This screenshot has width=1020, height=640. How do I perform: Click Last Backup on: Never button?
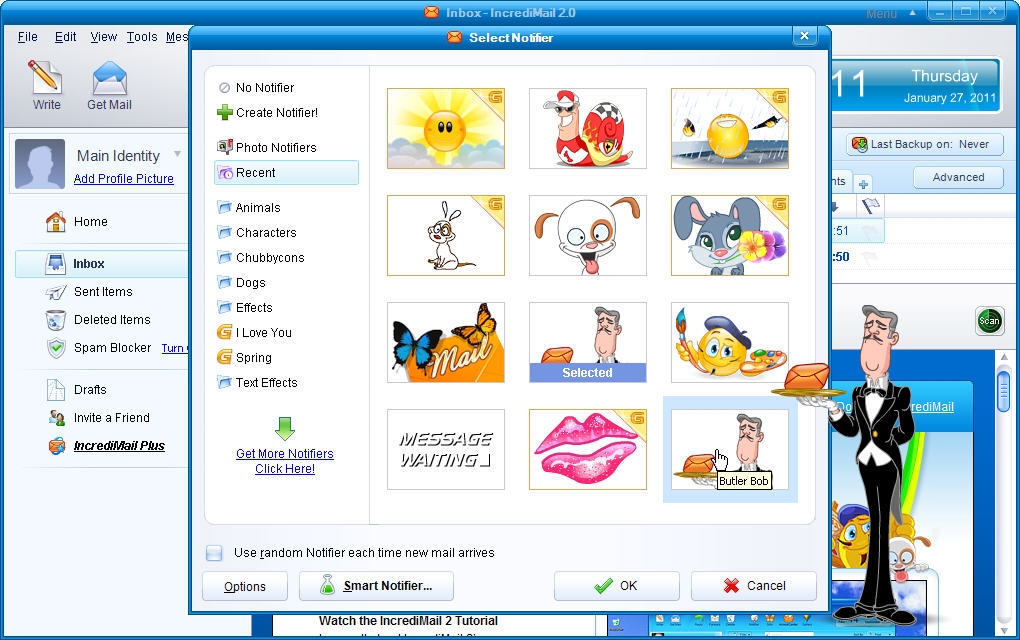pyautogui.click(x=924, y=144)
